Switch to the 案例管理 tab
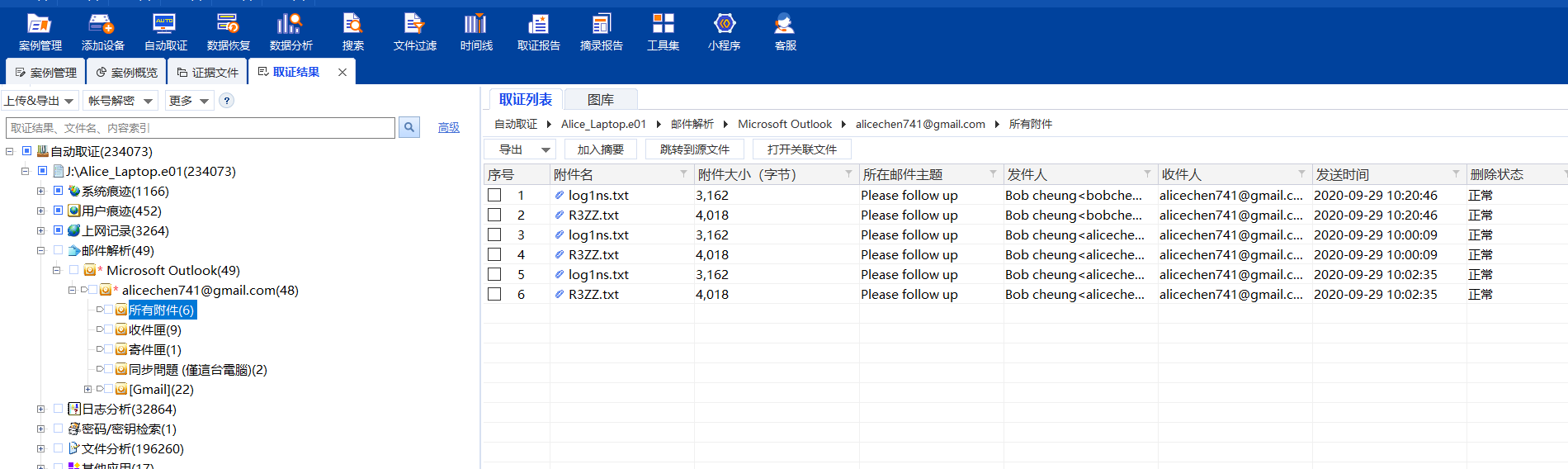 point(45,72)
